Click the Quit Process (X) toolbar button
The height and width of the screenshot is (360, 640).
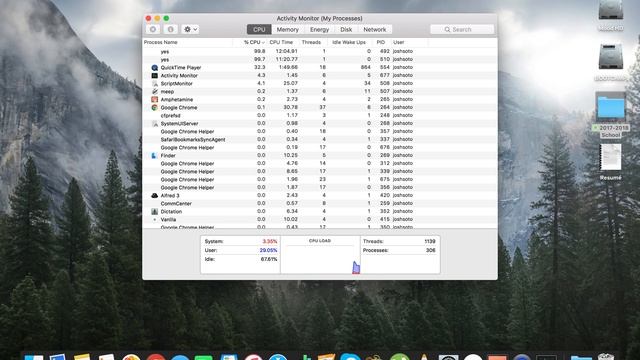coord(153,29)
